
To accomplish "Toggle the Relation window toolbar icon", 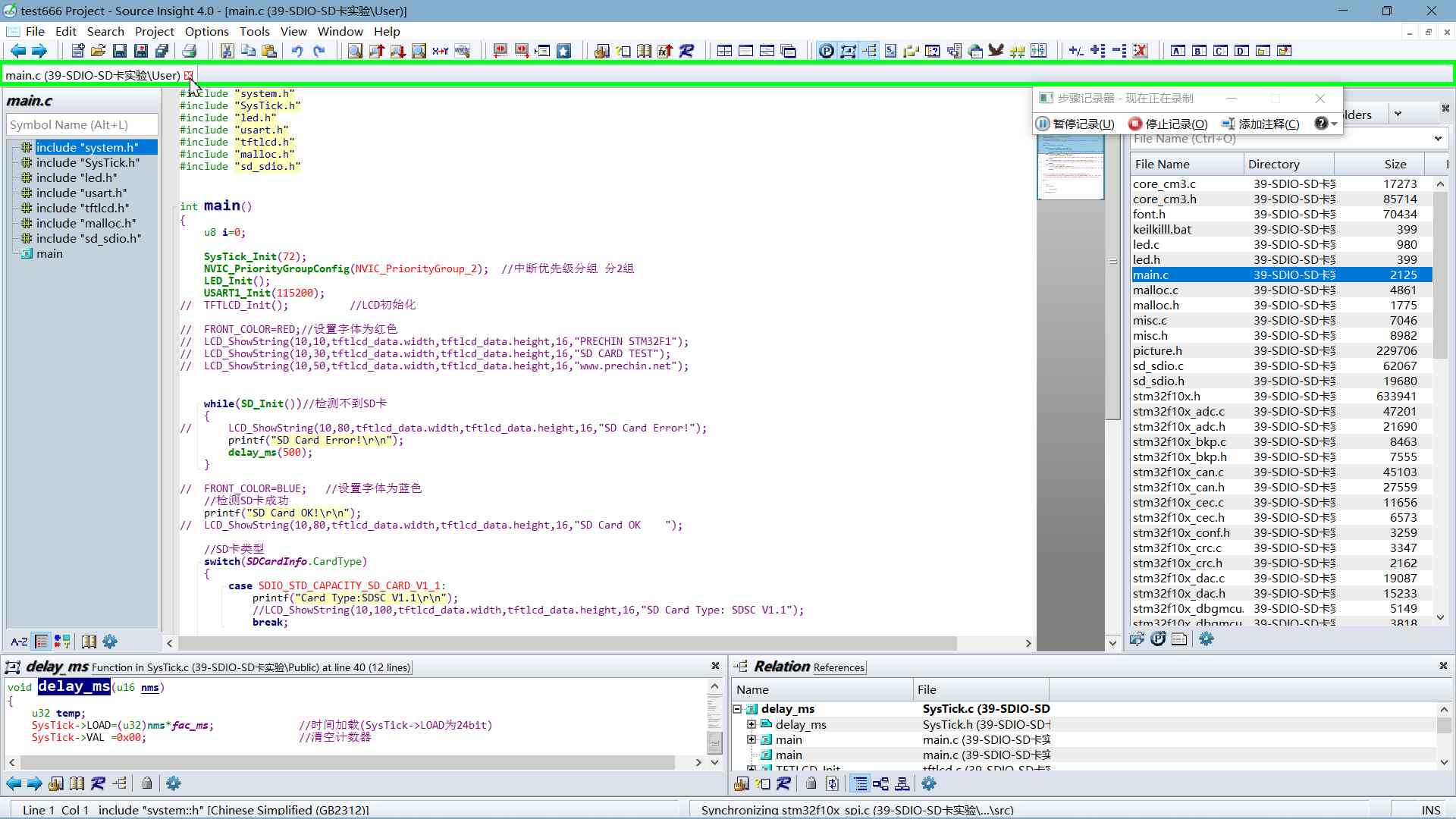I will [x=848, y=51].
